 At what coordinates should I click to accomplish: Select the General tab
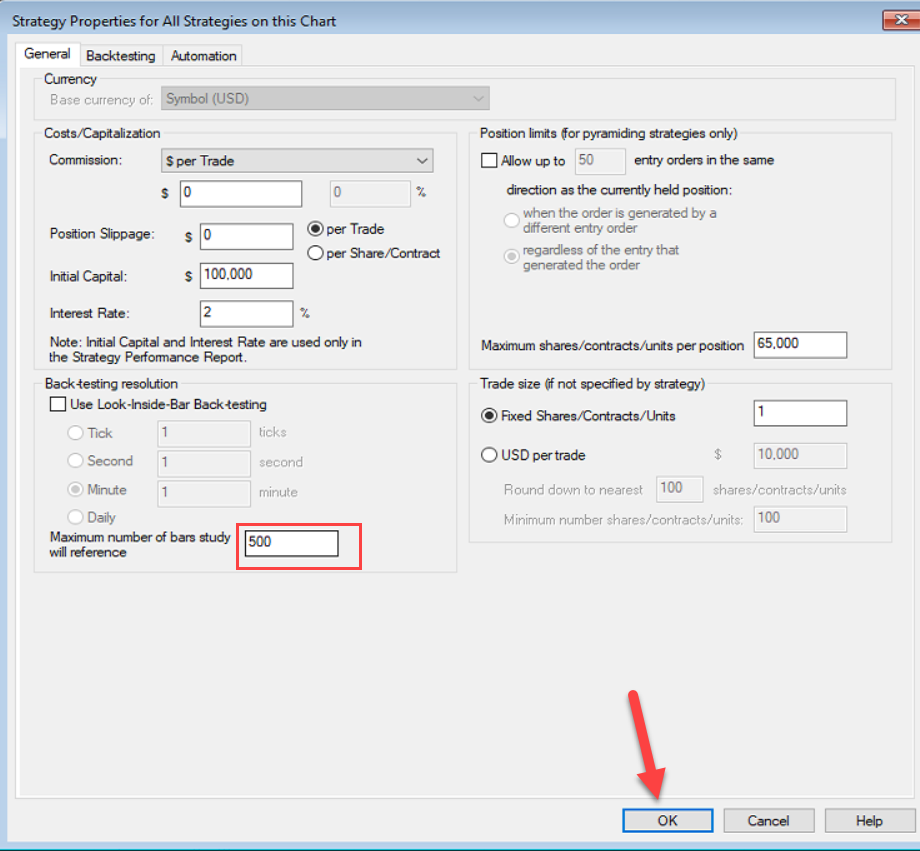click(47, 55)
